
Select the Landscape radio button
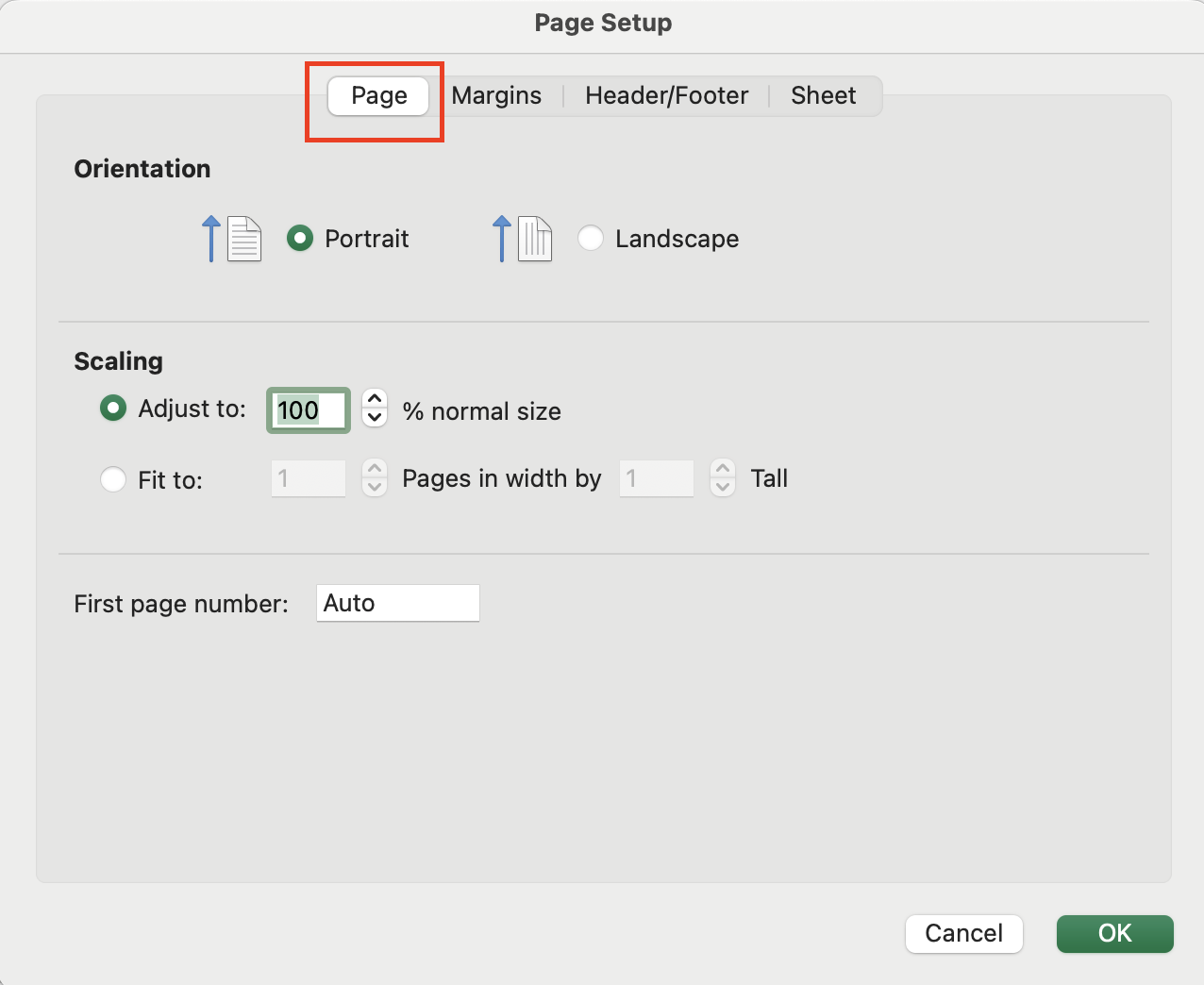tap(591, 239)
